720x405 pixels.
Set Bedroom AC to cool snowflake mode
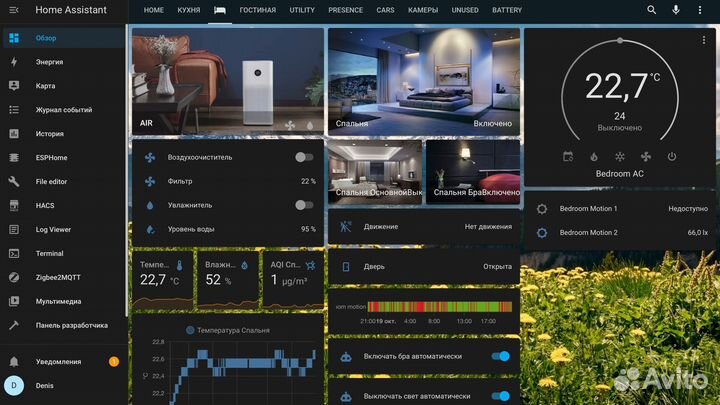pyautogui.click(x=619, y=157)
